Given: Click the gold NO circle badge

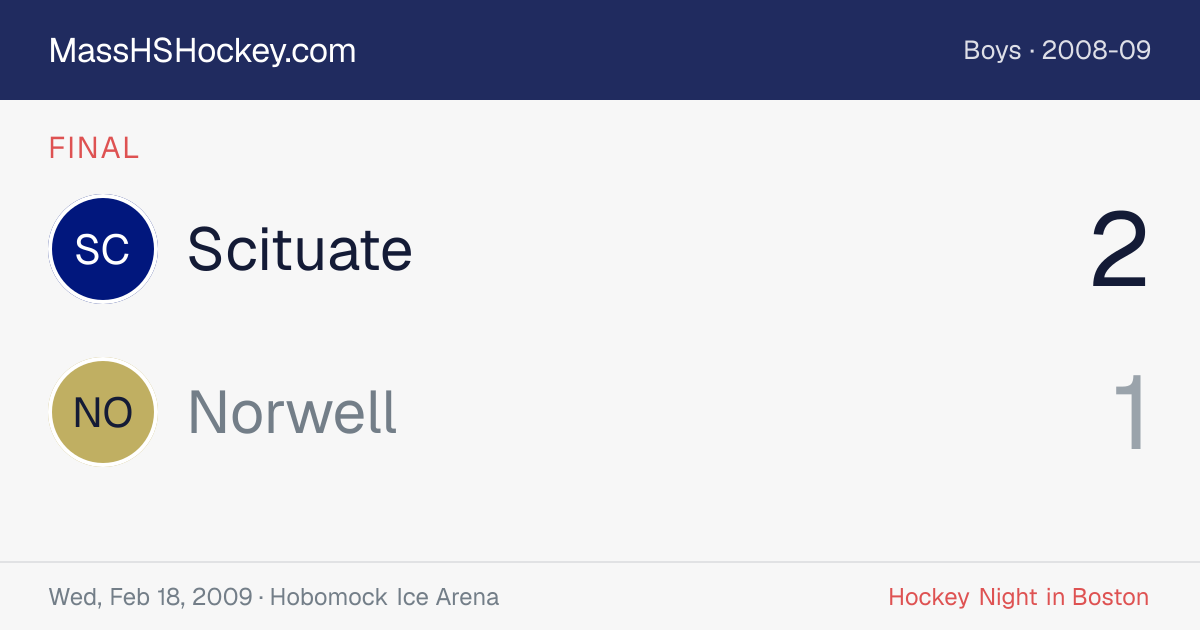Looking at the screenshot, I should [103, 412].
